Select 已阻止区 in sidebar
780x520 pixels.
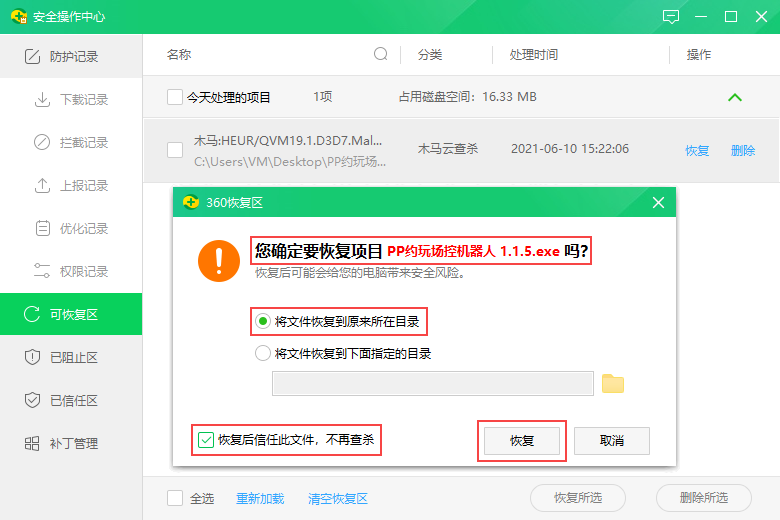[x=71, y=357]
